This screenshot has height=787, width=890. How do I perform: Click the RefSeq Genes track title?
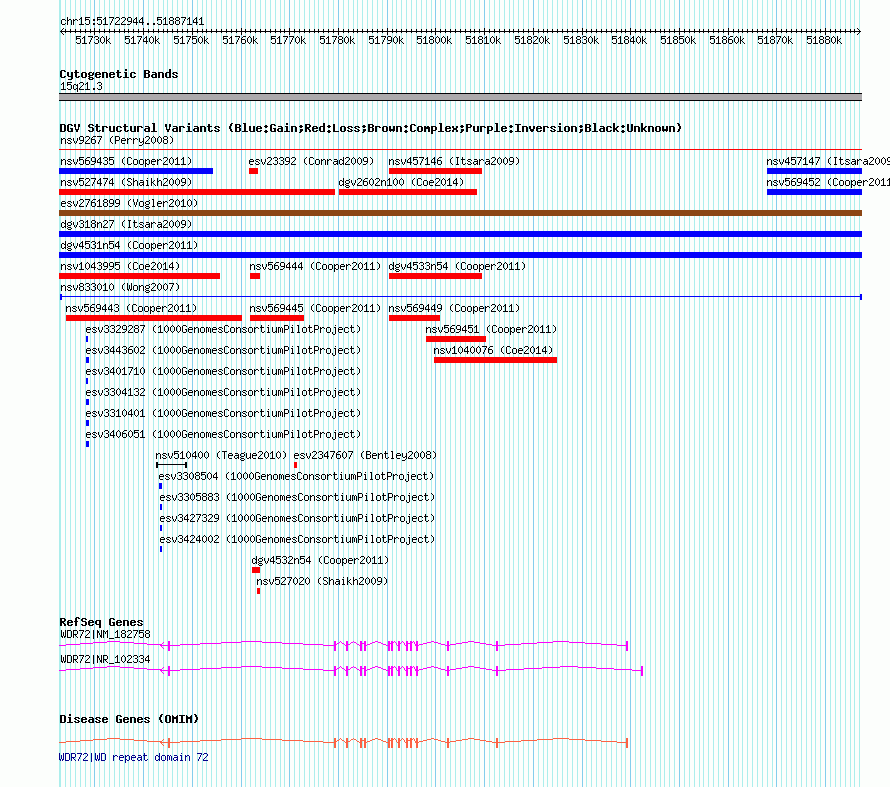101,622
